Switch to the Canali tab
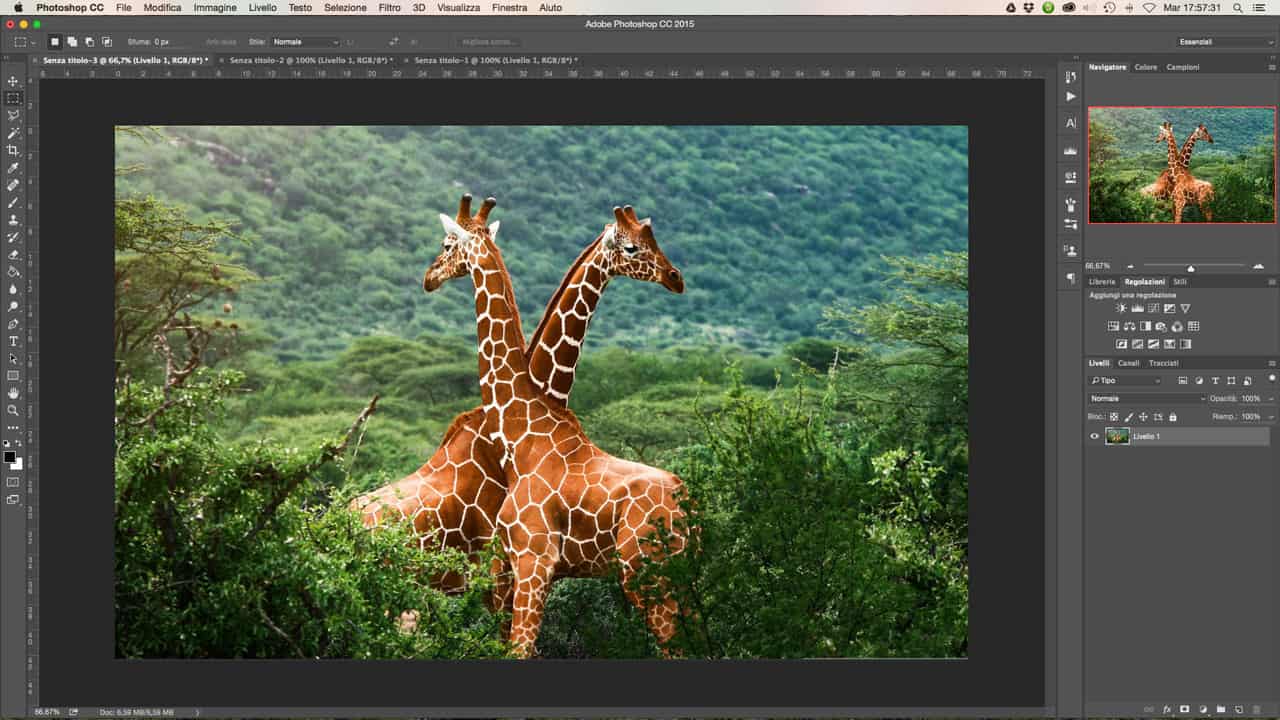Image resolution: width=1280 pixels, height=720 pixels. (x=1129, y=362)
